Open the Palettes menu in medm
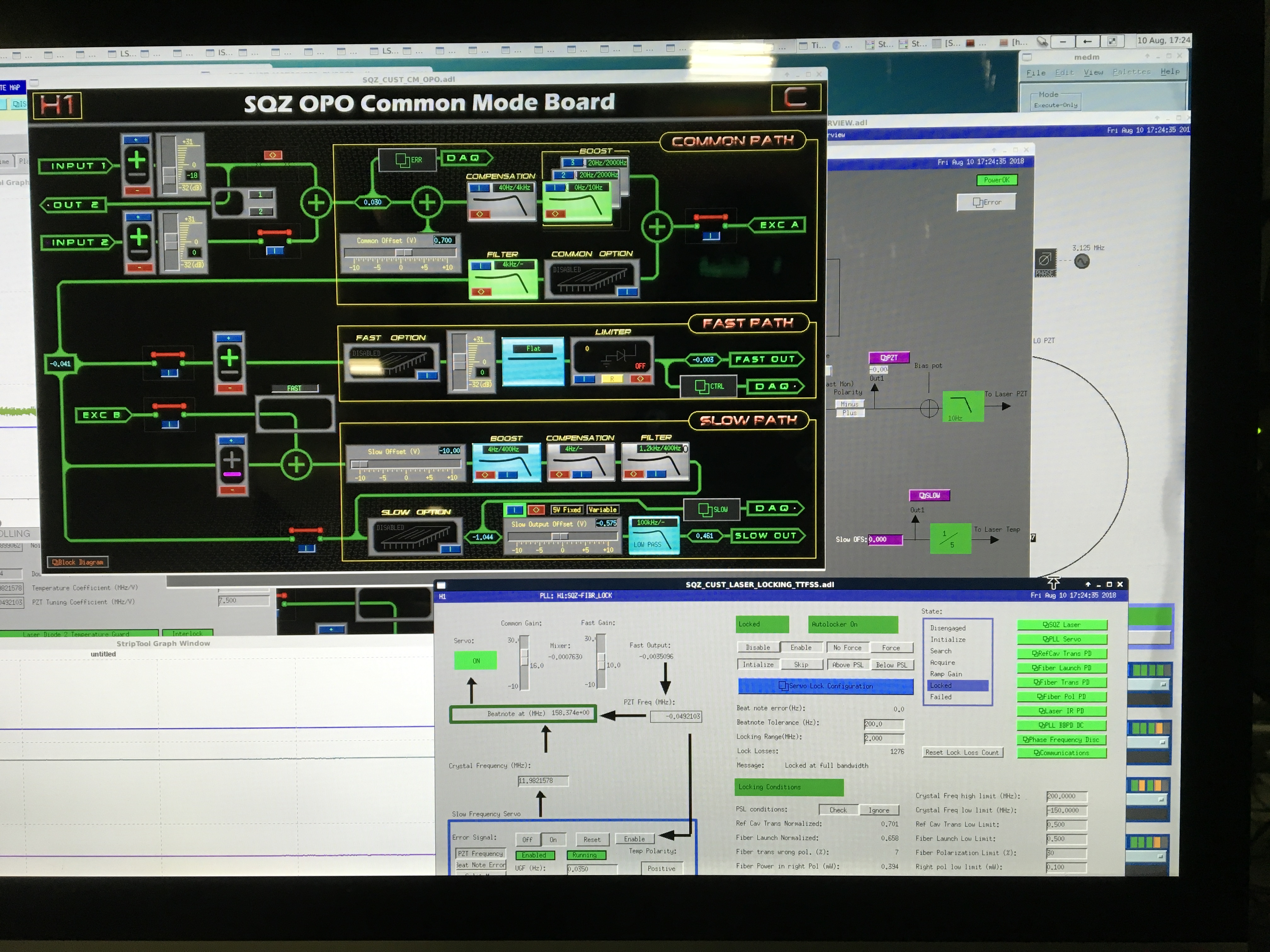Screen dimensions: 1270x952 (1132, 72)
